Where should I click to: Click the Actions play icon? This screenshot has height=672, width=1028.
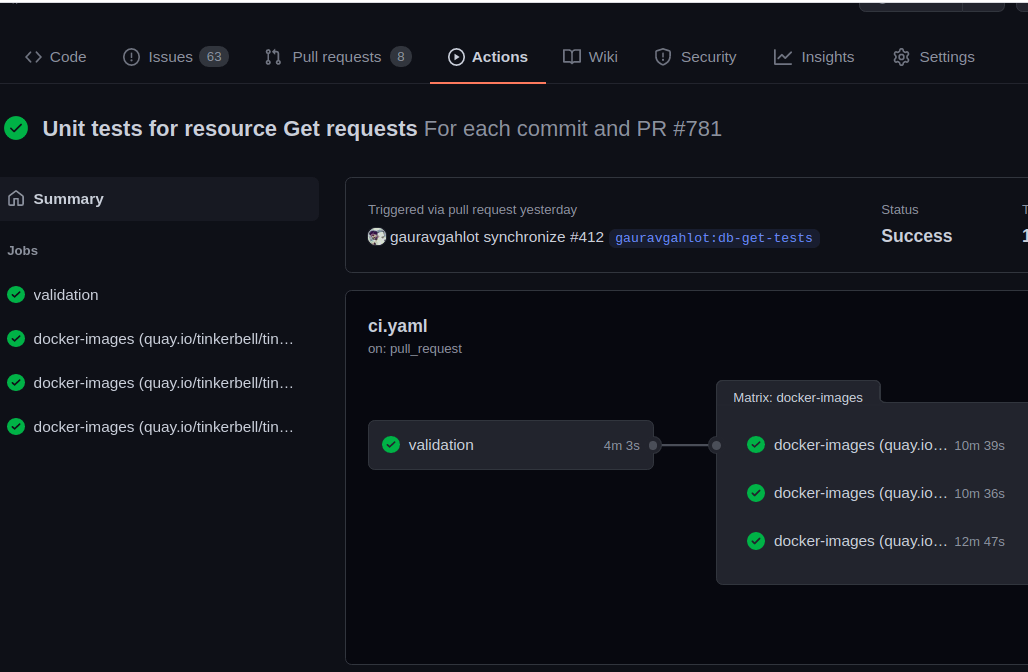(456, 57)
